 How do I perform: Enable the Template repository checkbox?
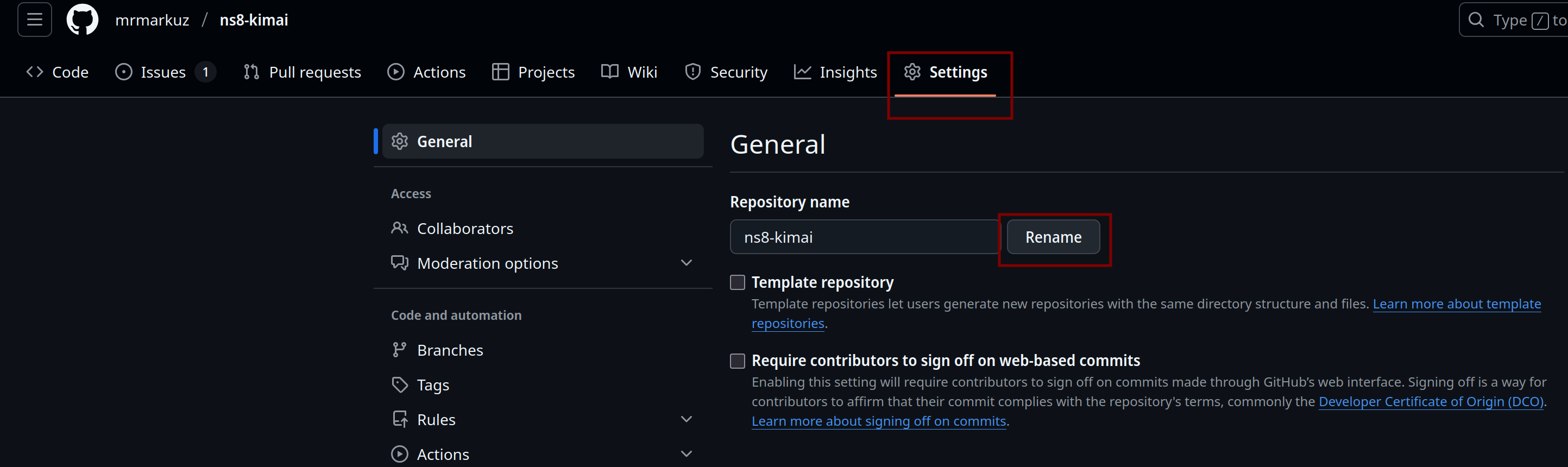(x=737, y=282)
